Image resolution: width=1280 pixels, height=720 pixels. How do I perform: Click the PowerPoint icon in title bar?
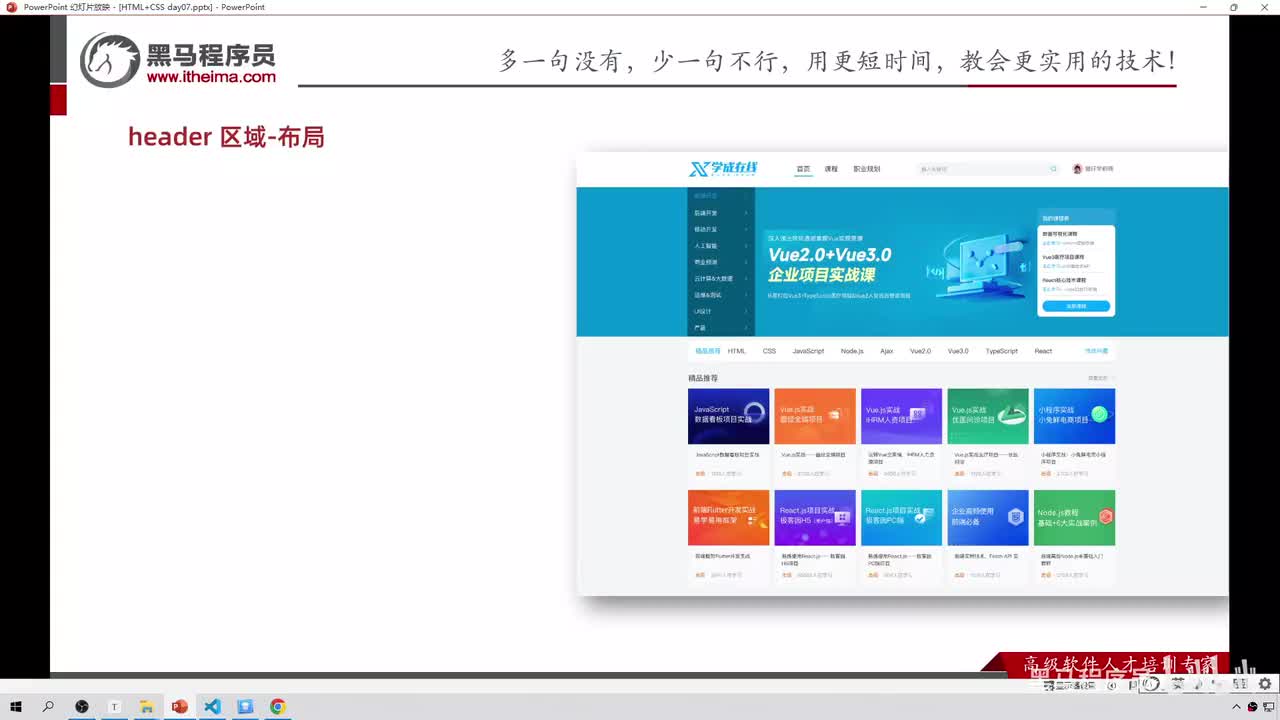(x=12, y=7)
